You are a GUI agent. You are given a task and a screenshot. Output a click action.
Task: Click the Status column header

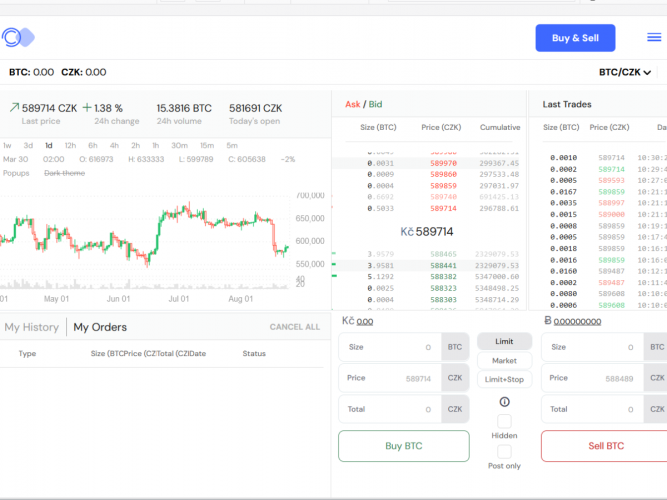point(254,354)
